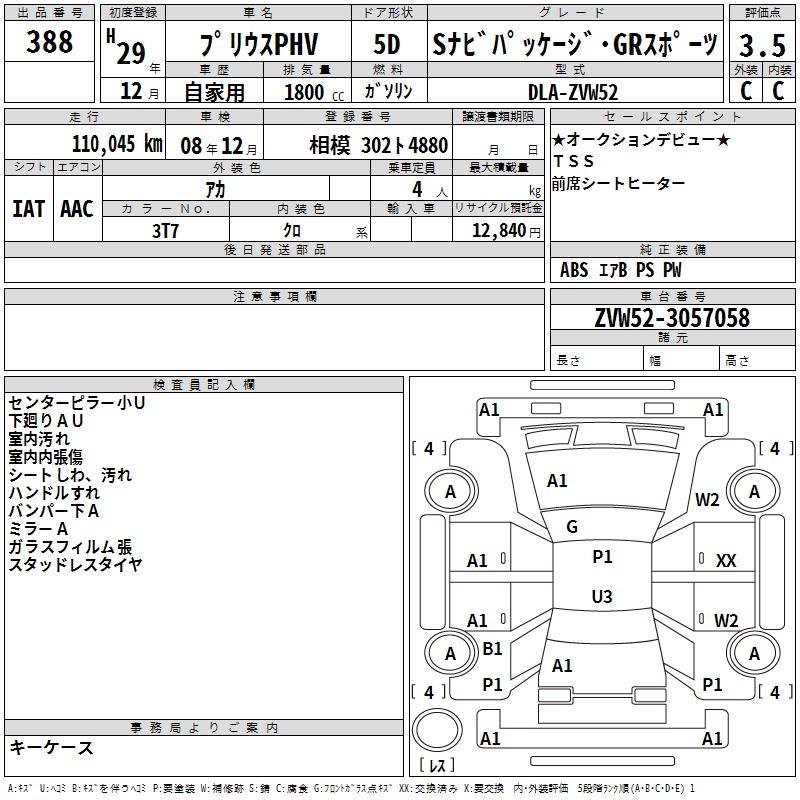
Task: Select the registration plate 相模 302ト4880
Action: (379, 145)
